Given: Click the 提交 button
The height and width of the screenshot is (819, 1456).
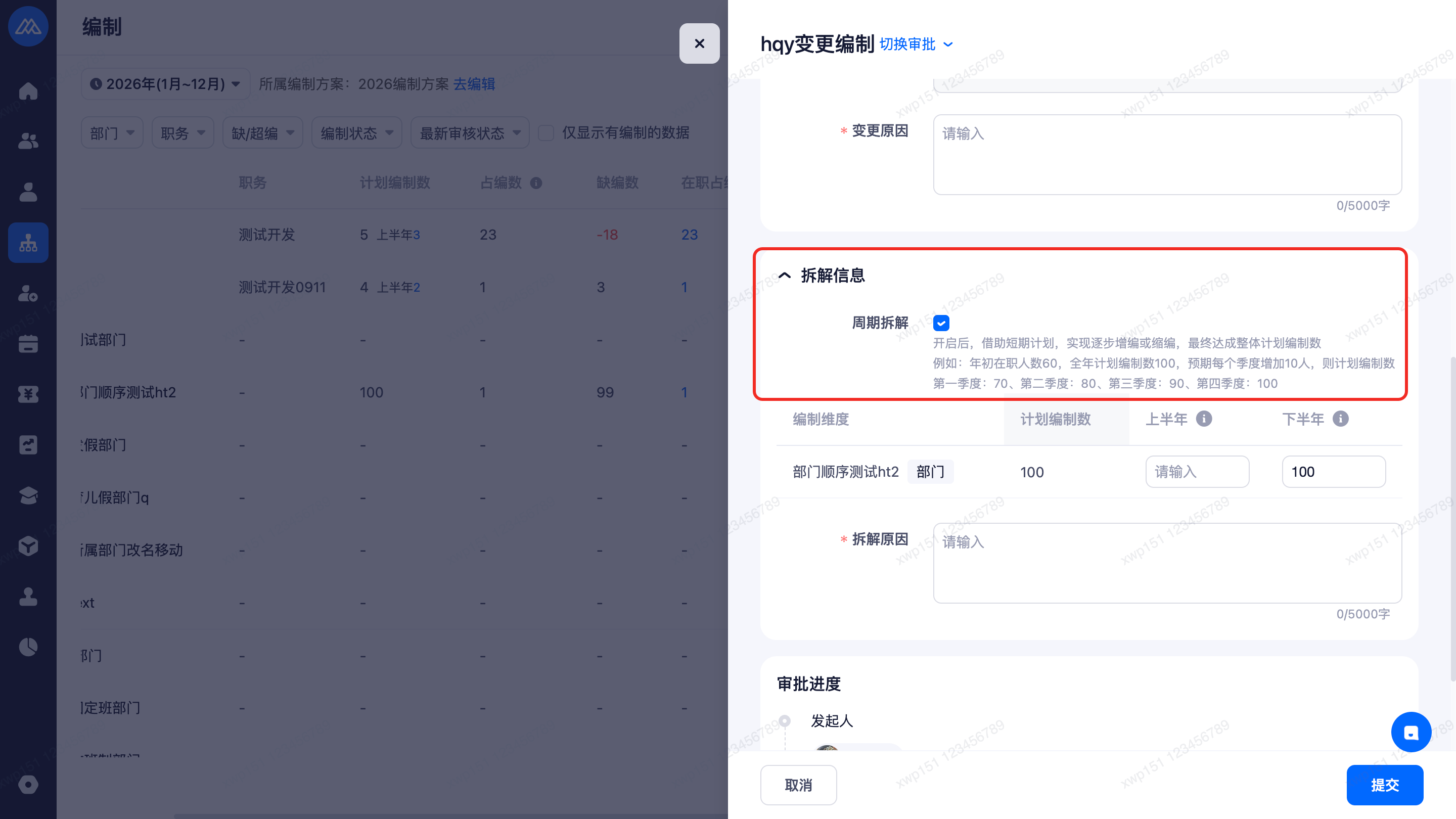Looking at the screenshot, I should tap(1385, 785).
